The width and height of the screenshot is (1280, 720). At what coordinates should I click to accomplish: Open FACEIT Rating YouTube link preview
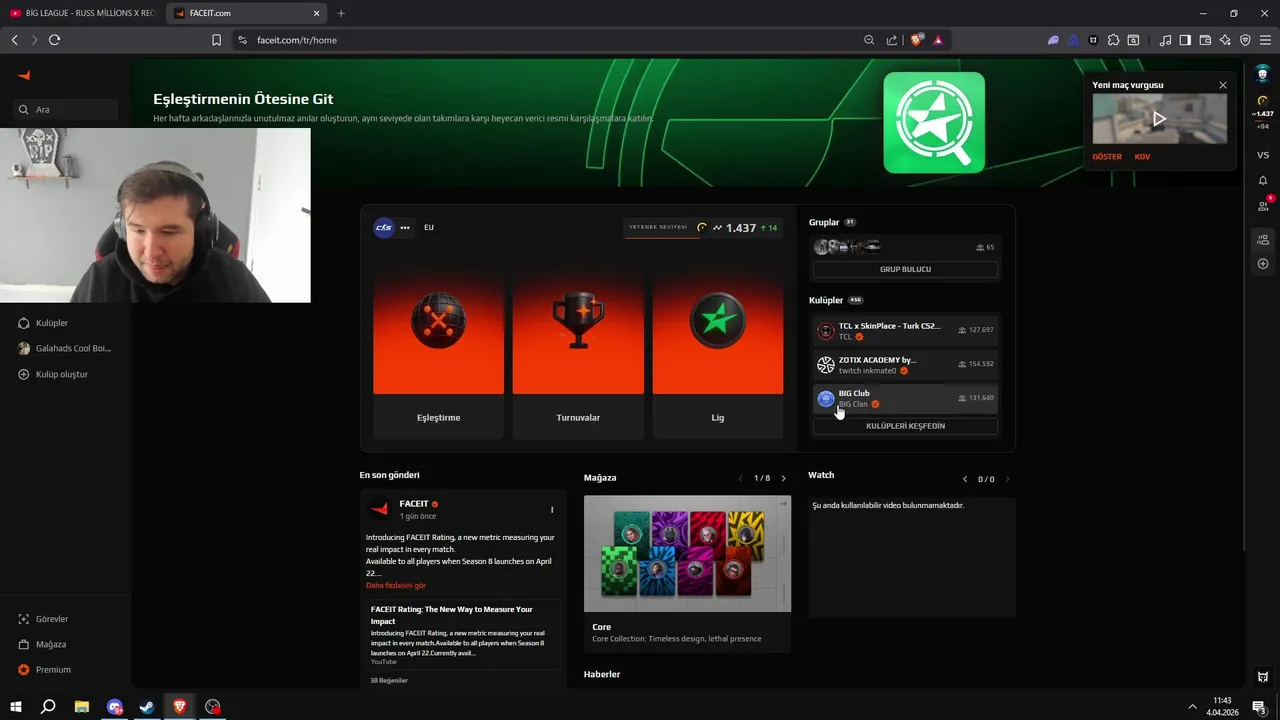[462, 633]
